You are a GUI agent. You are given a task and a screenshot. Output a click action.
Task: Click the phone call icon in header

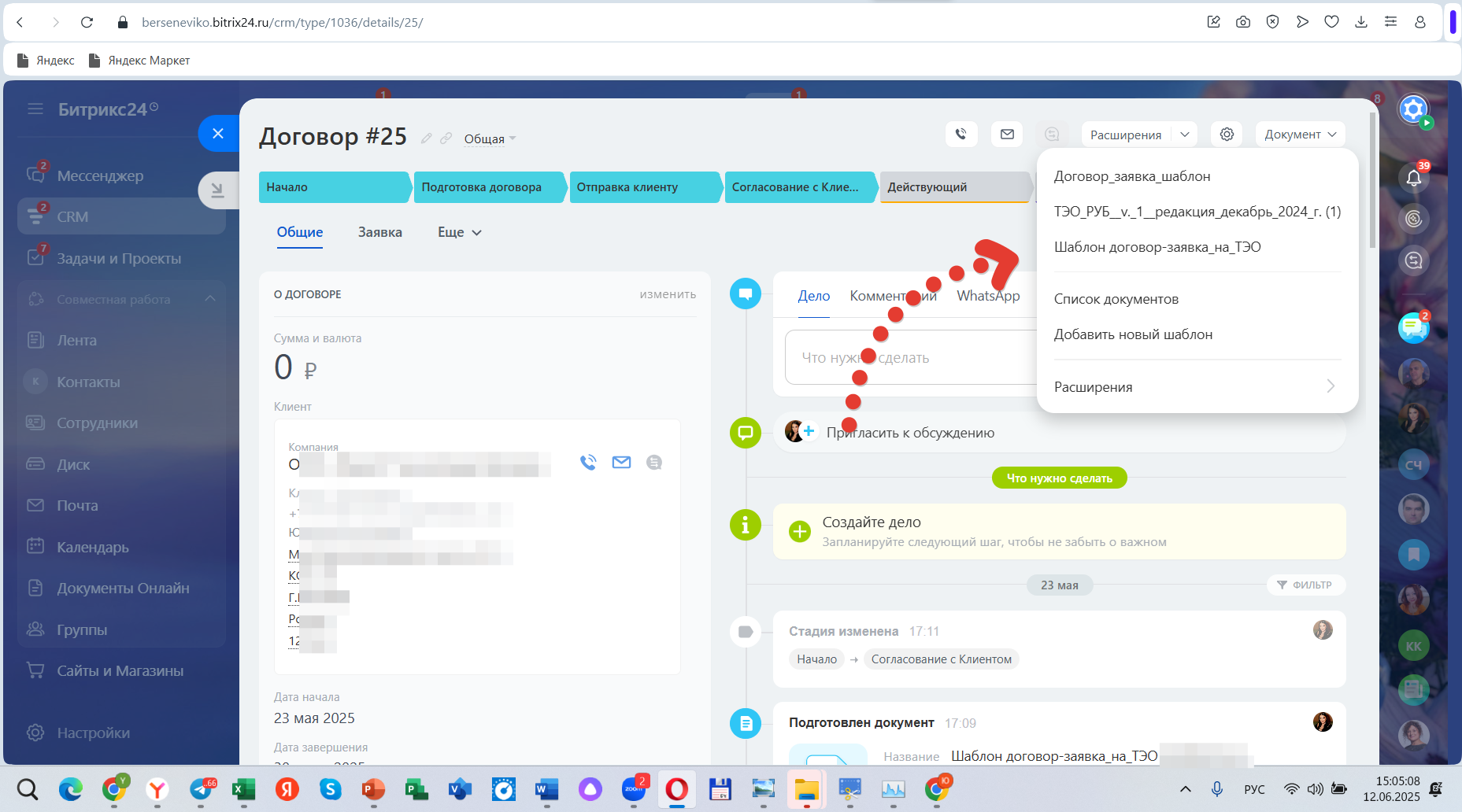[x=960, y=135]
